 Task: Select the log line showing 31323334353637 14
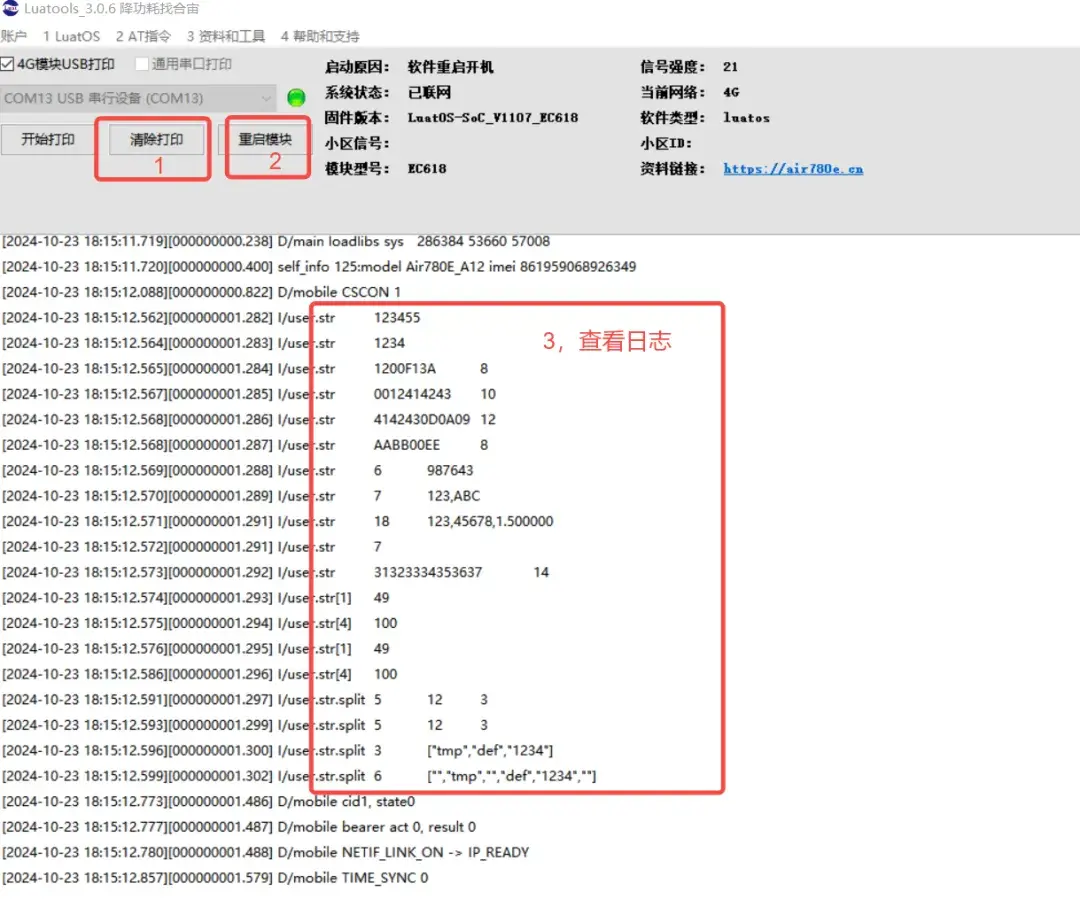coord(276,572)
